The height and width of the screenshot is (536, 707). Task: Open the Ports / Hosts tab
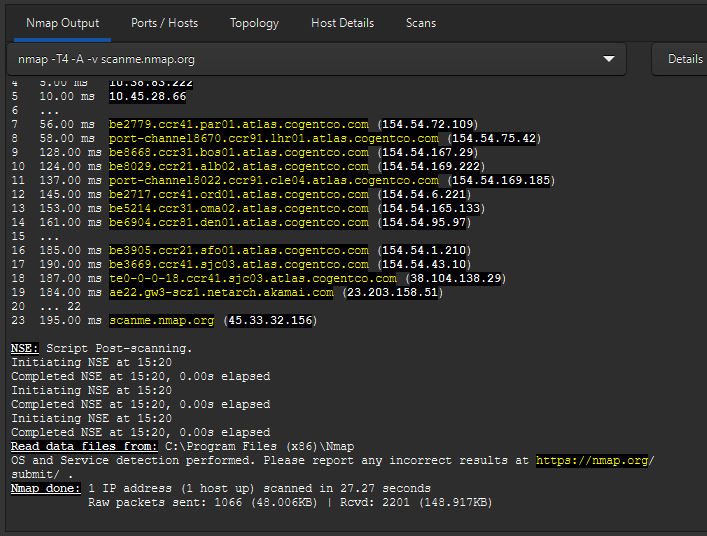(164, 23)
